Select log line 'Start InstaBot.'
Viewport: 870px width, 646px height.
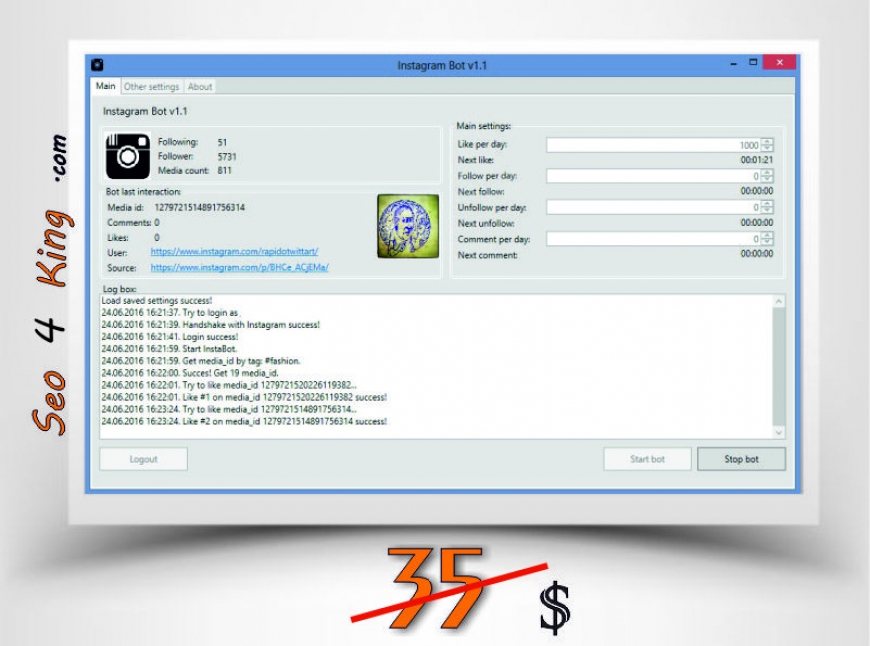[x=169, y=349]
